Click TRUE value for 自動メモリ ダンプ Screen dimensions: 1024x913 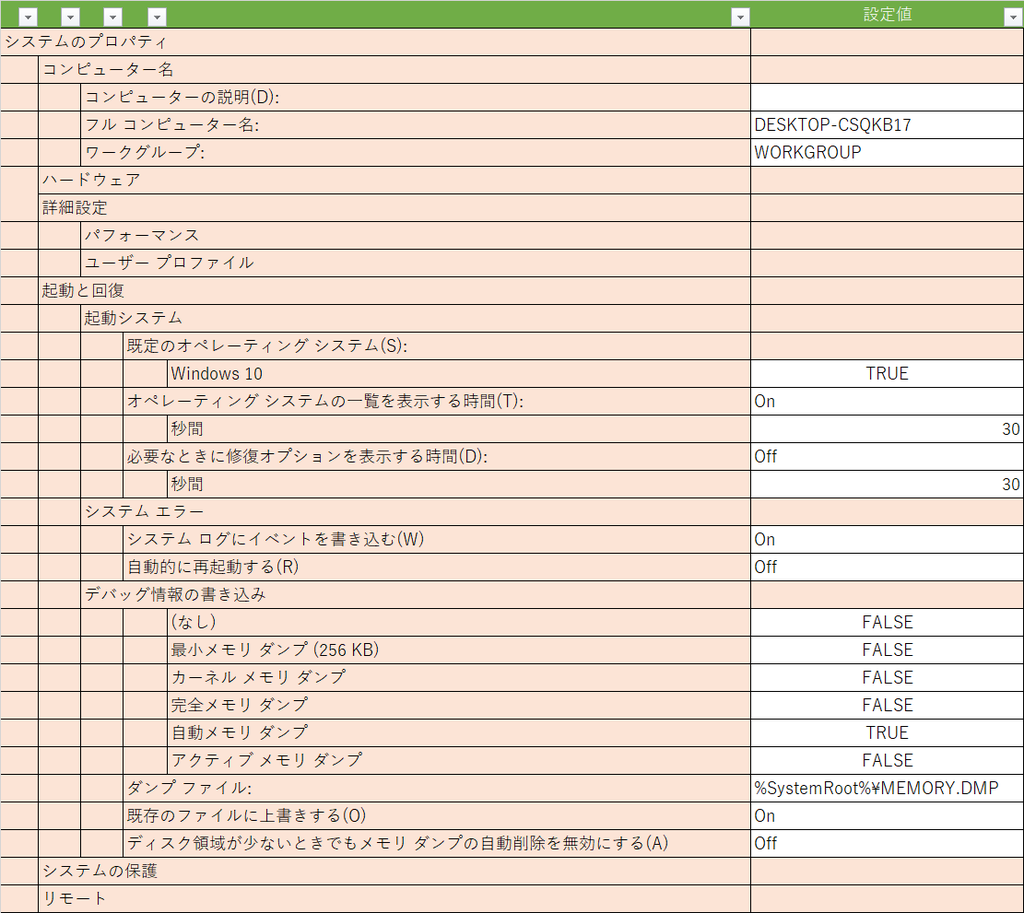887,733
